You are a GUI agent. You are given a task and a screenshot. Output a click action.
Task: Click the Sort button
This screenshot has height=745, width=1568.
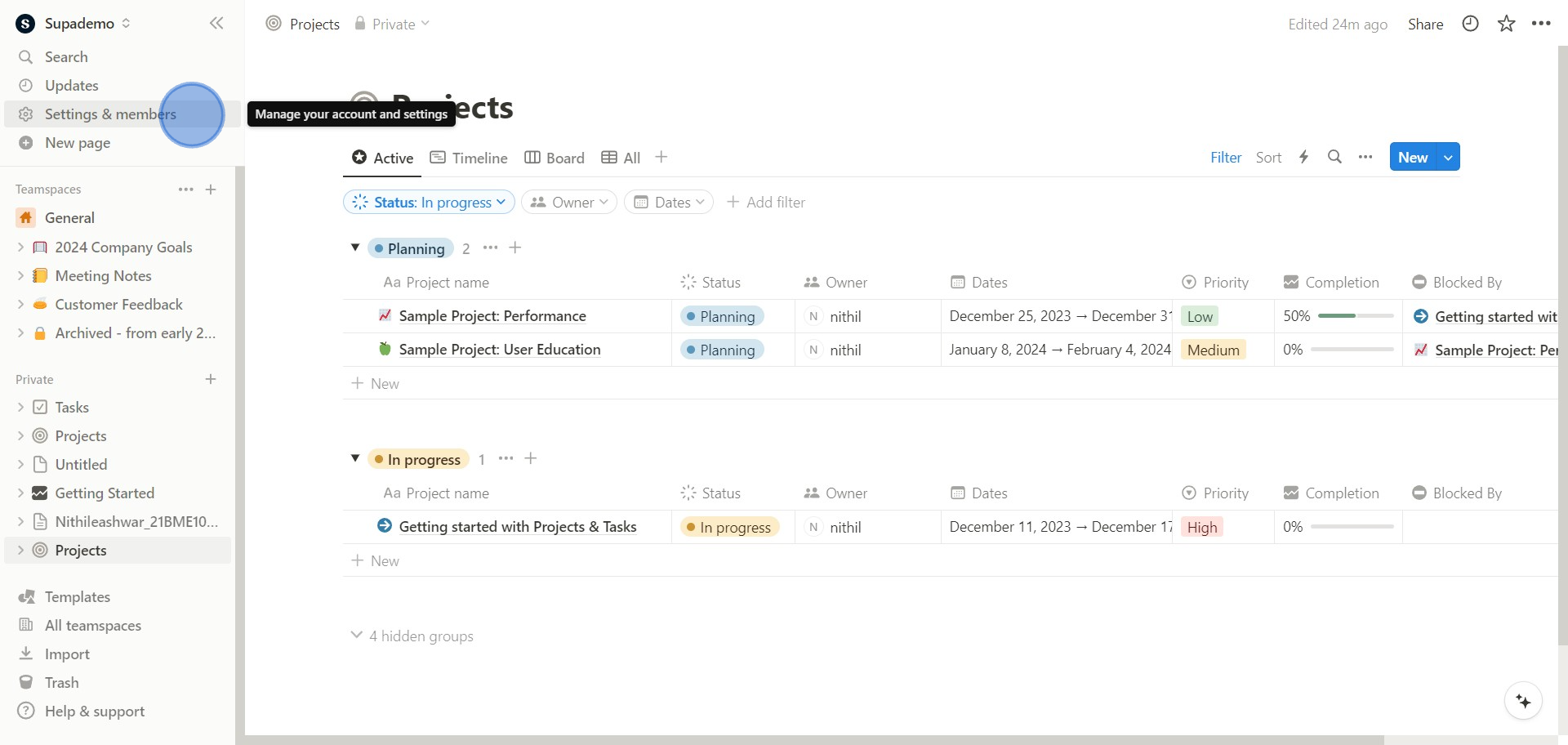(1268, 157)
